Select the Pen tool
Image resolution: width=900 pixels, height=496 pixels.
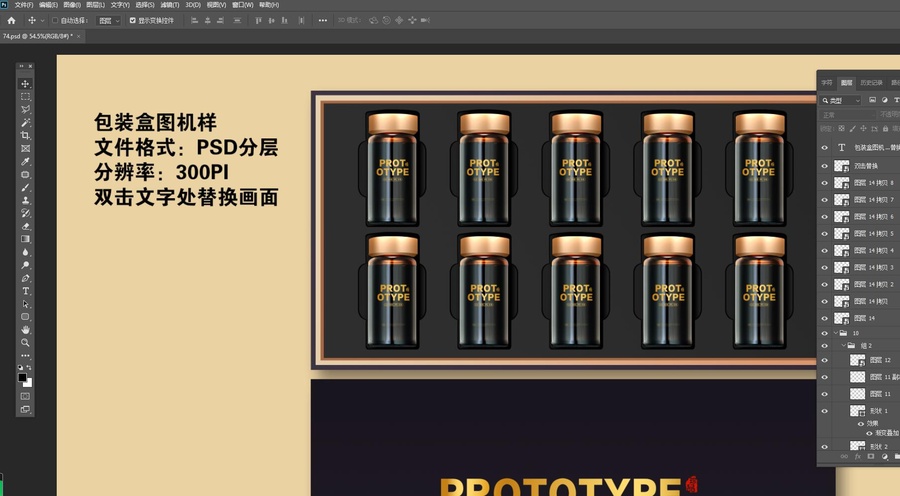(25, 278)
